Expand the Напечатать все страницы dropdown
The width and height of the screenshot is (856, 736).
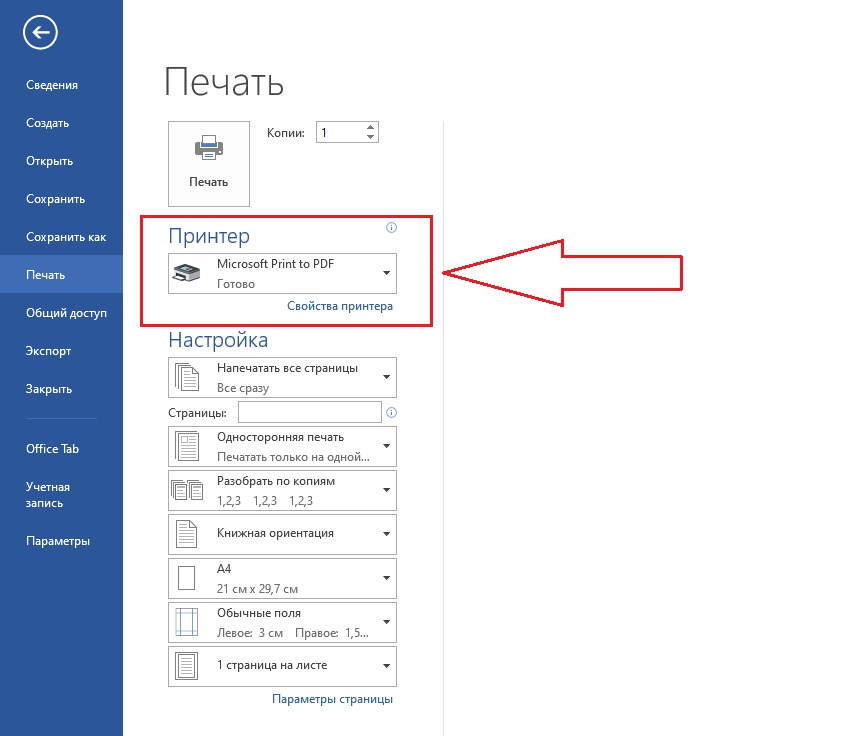[x=386, y=377]
